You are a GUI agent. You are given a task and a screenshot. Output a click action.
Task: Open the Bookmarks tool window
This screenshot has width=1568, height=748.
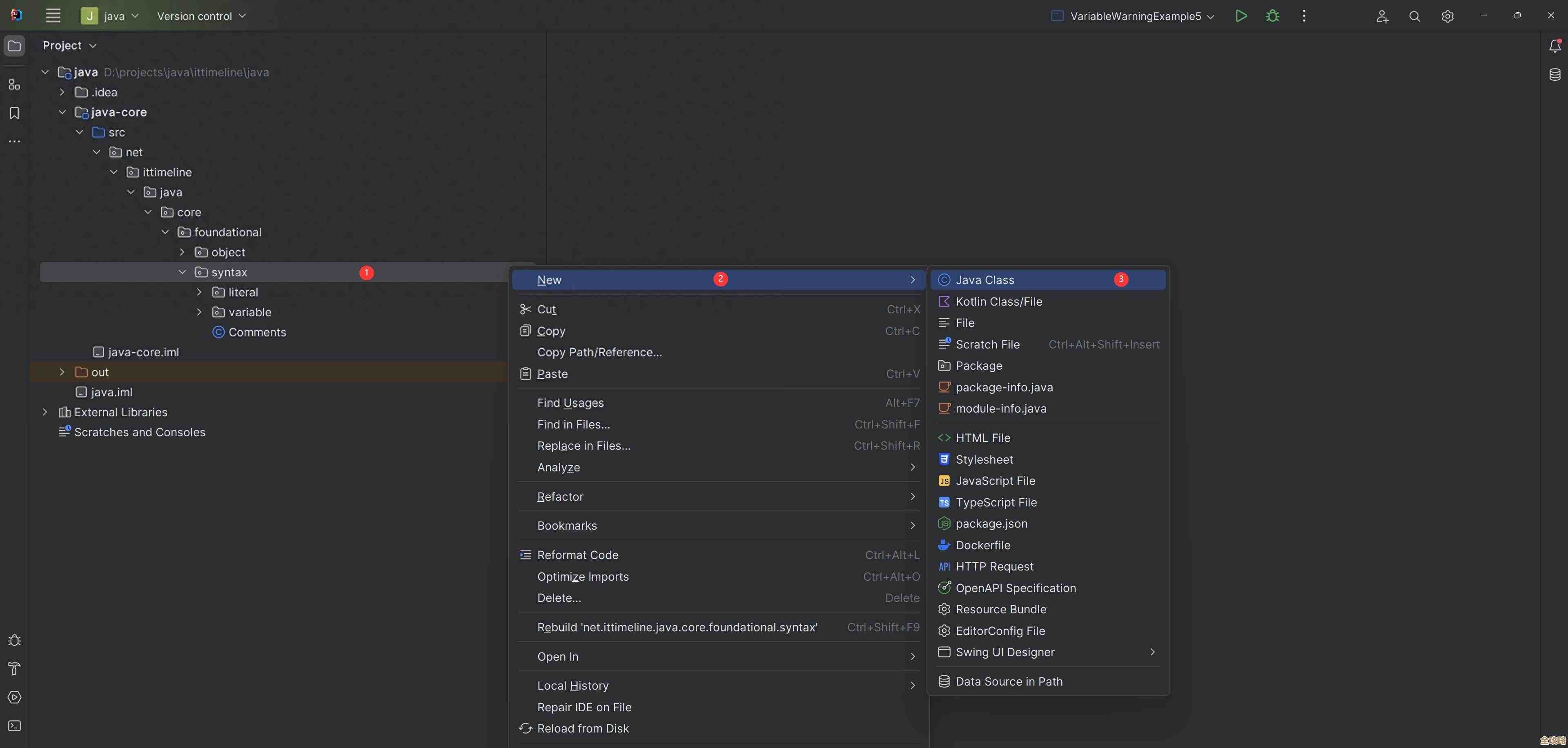[x=15, y=113]
